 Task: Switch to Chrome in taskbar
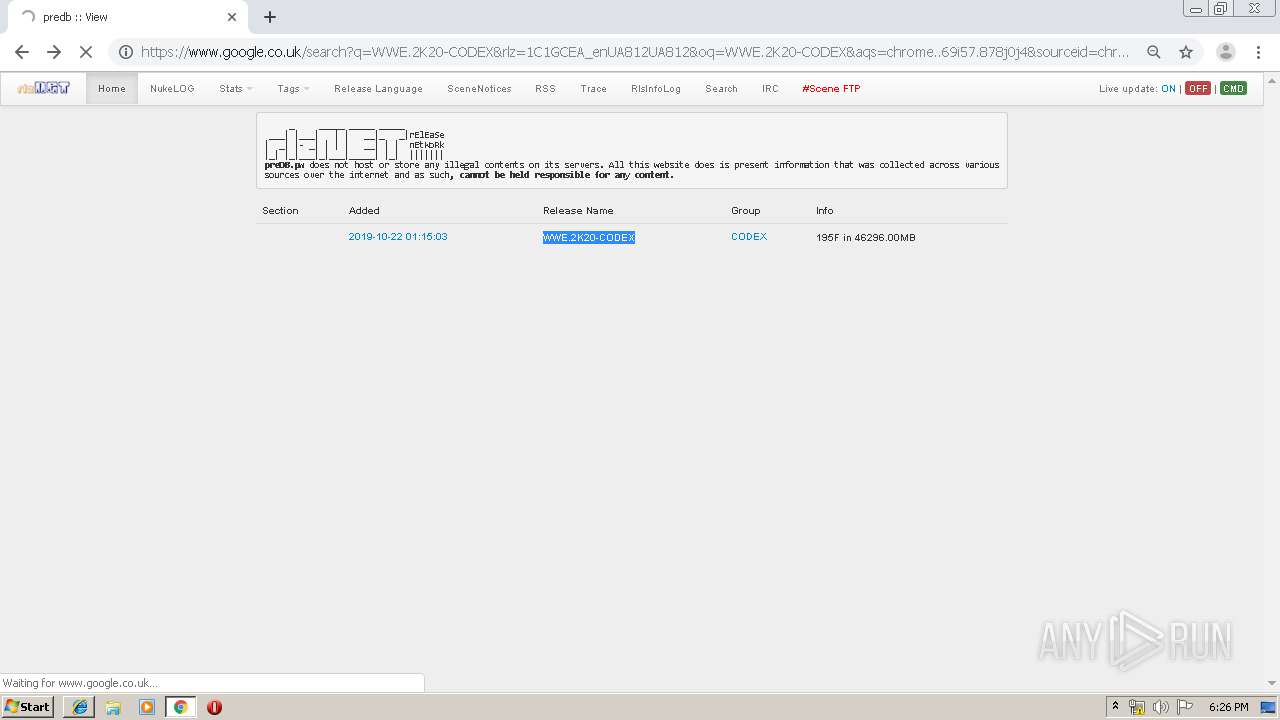point(180,707)
